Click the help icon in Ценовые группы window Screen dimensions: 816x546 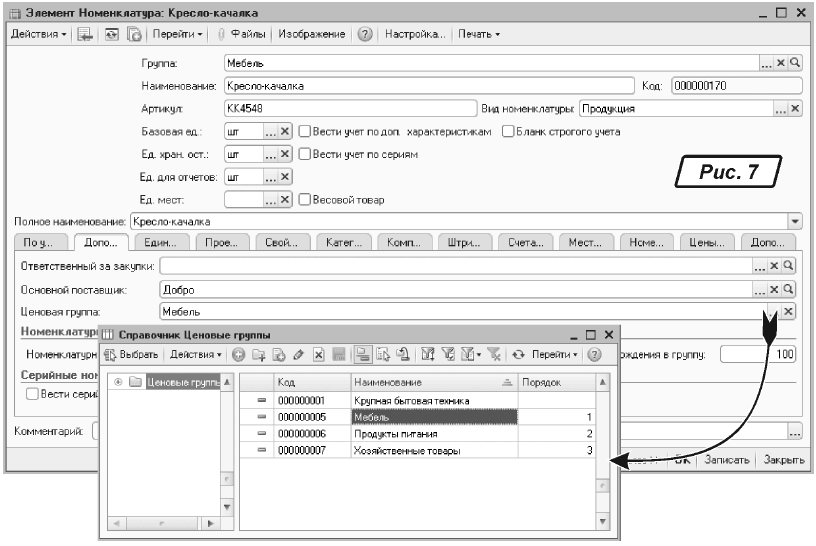(594, 355)
